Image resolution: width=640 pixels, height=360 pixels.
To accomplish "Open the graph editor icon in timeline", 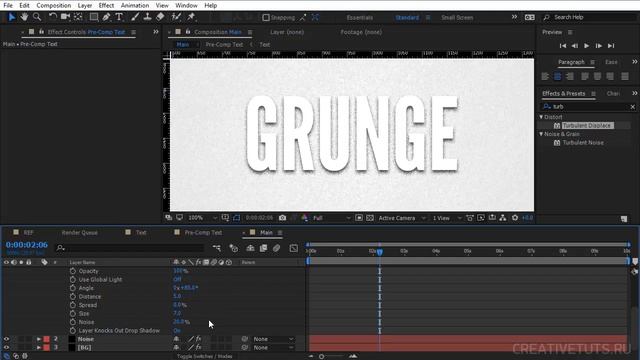I will pos(293,248).
